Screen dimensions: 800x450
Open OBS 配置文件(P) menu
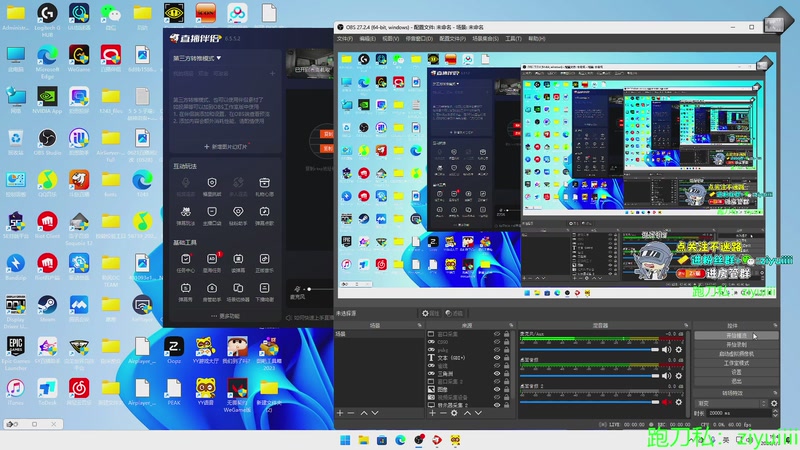point(452,39)
